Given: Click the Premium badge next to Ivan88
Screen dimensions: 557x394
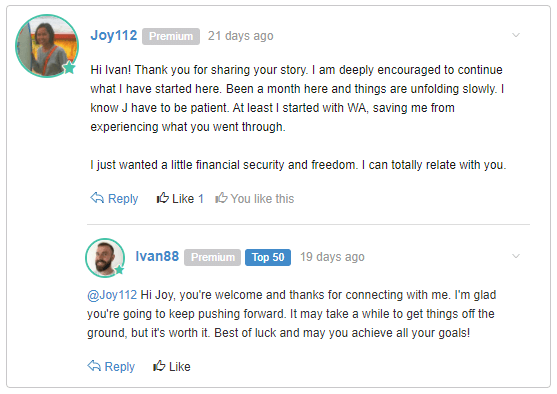Looking at the screenshot, I should point(212,257).
